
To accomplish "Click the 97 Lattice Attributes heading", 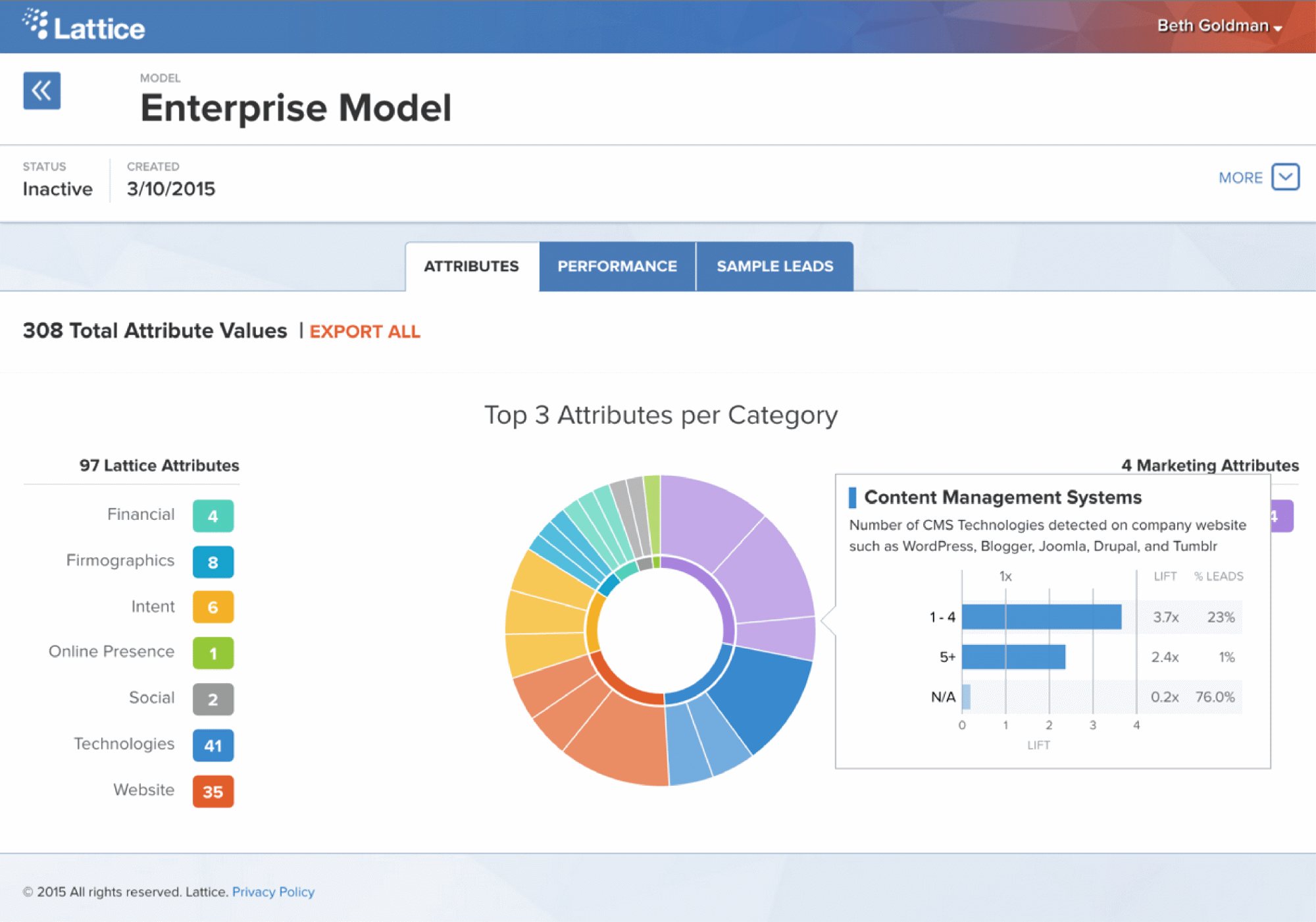I will click(x=159, y=465).
